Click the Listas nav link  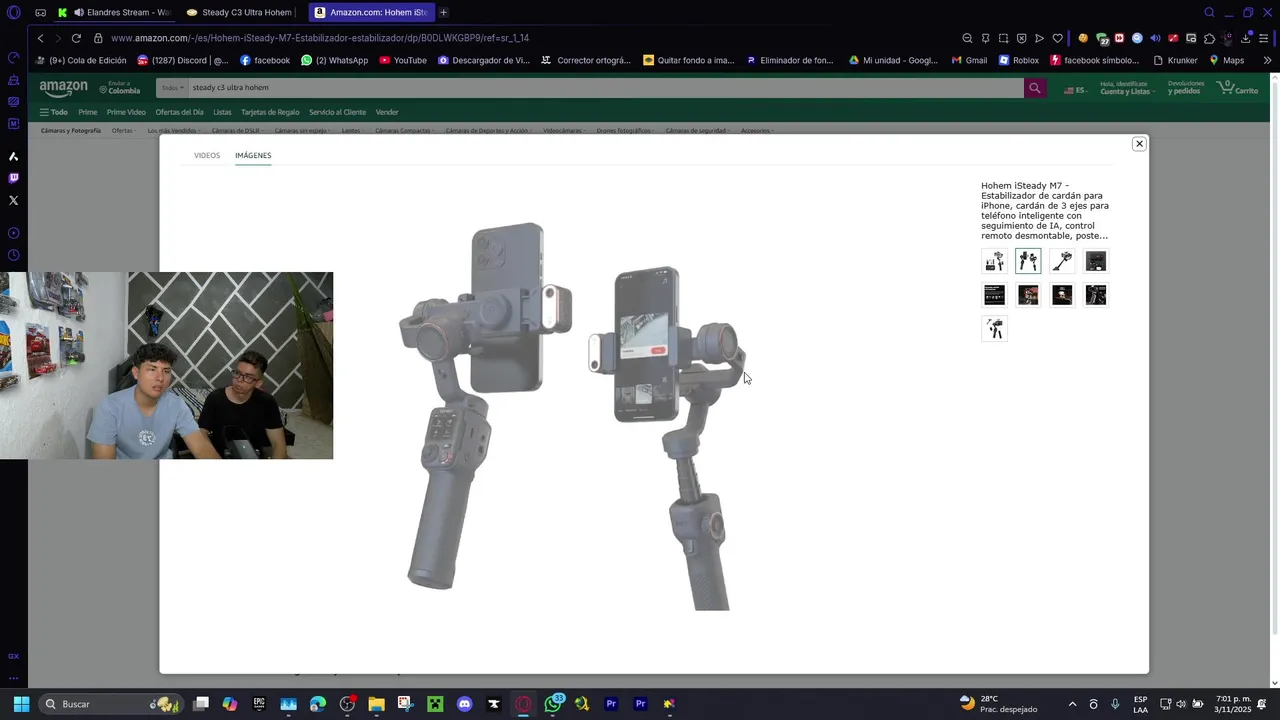click(222, 112)
